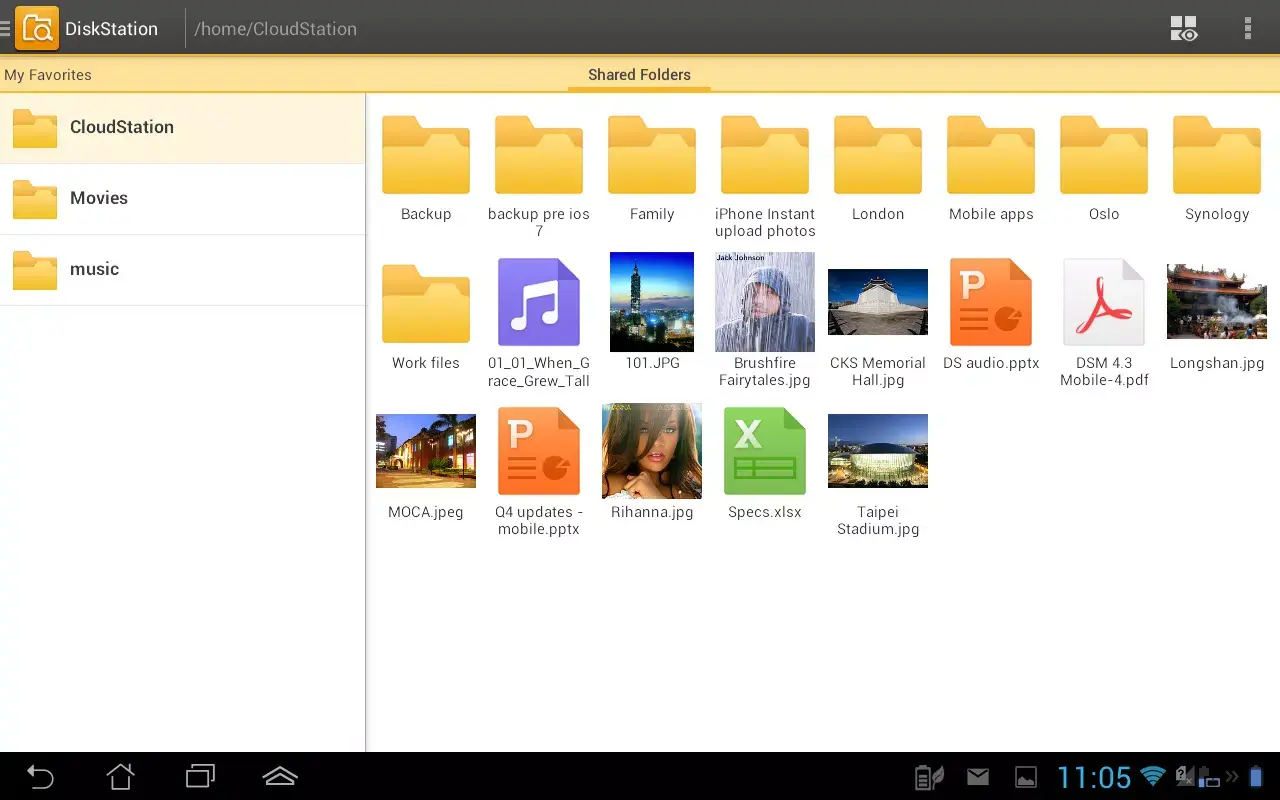The width and height of the screenshot is (1280, 800).
Task: Open the overflow menu icon
Action: 1248,28
